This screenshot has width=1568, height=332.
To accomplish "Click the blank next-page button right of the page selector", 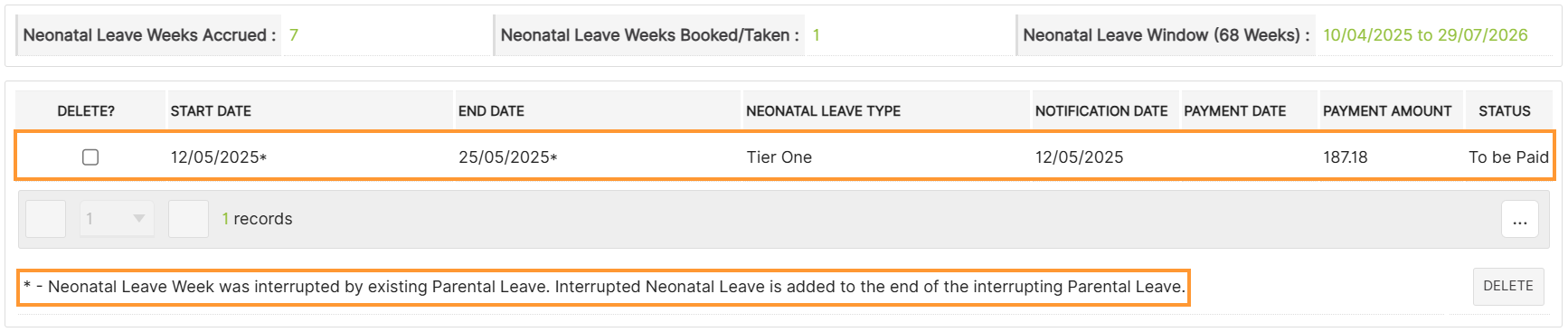I will click(x=188, y=219).
